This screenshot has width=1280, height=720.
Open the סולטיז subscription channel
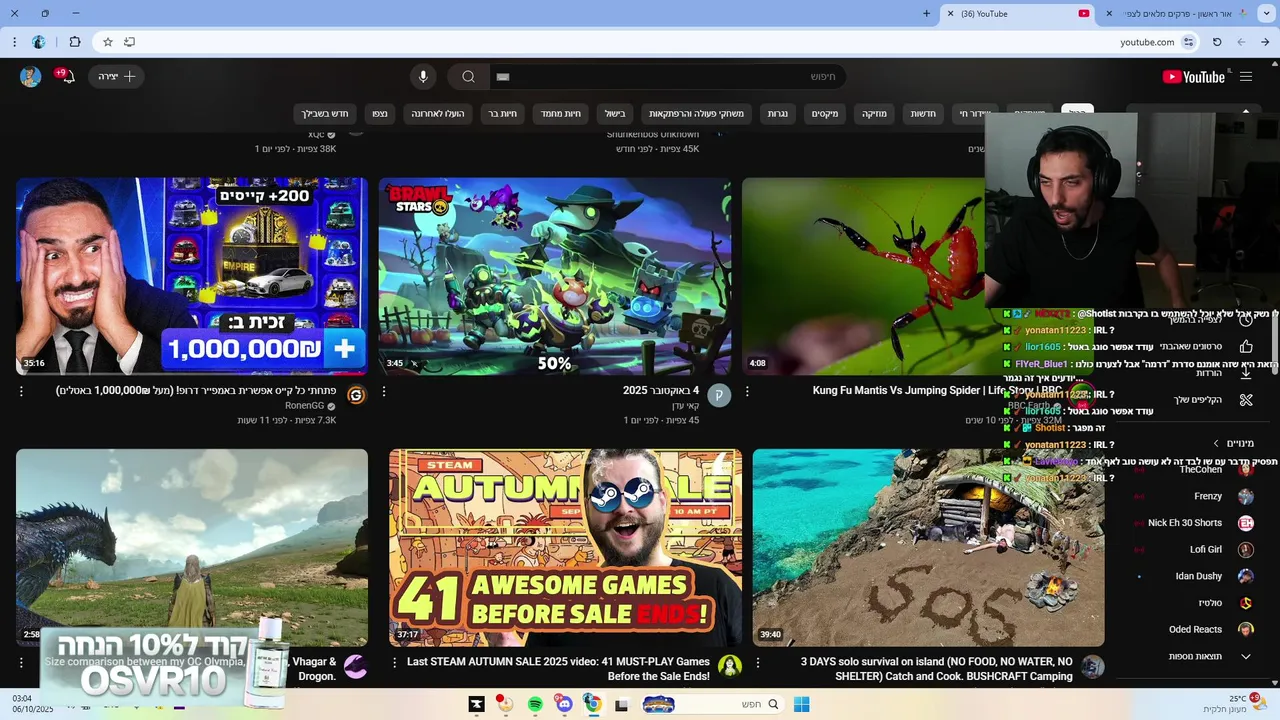(1210, 603)
